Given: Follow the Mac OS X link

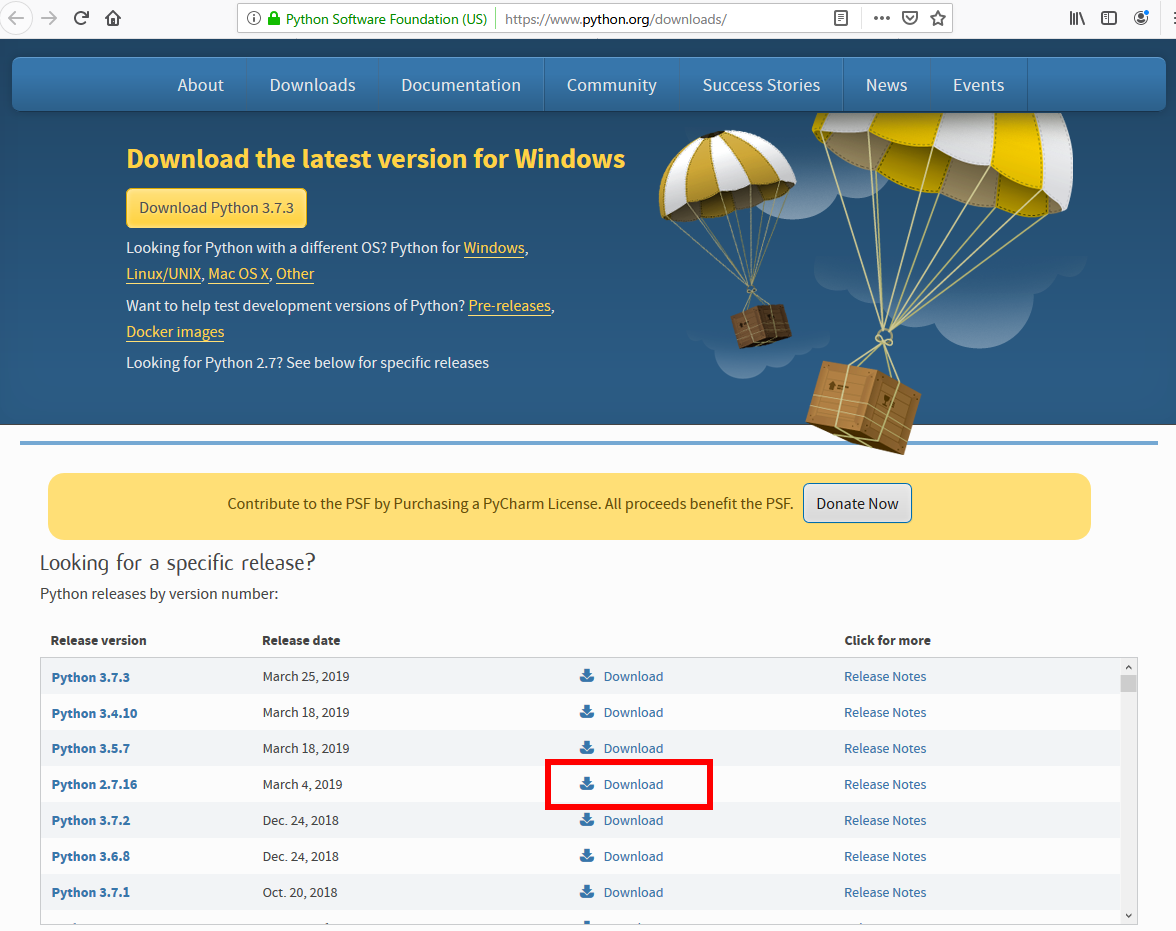Looking at the screenshot, I should tap(238, 274).
